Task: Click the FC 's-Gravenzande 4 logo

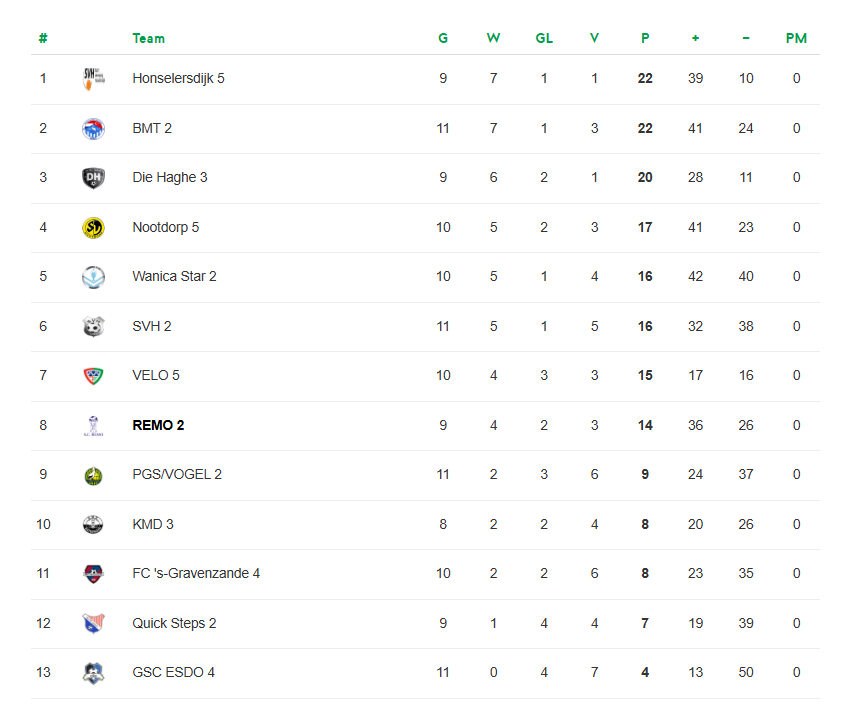Action: pos(92,574)
